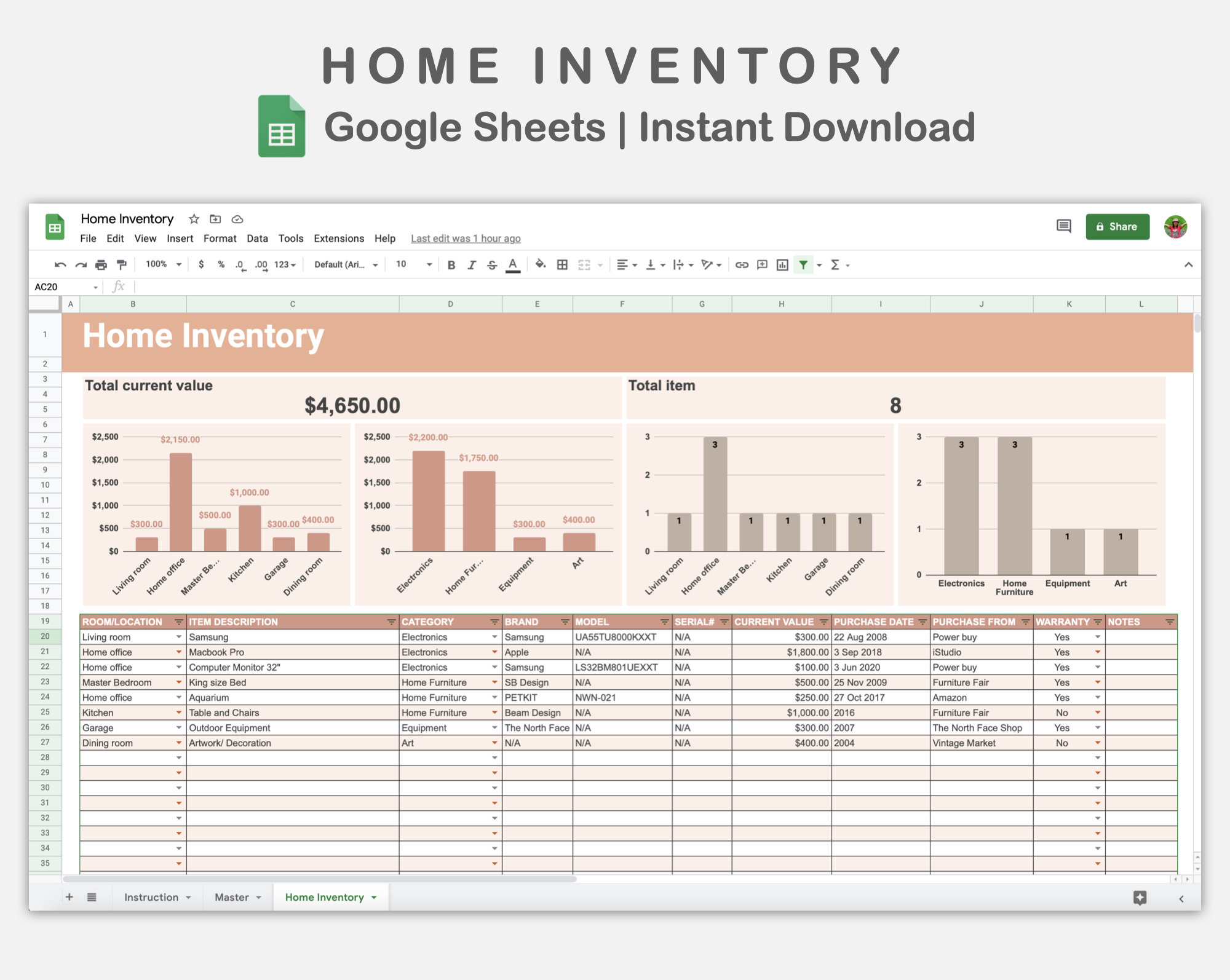Viewport: 1230px width, 980px height.
Task: Open comment history icon near Share button
Action: pos(1063,226)
